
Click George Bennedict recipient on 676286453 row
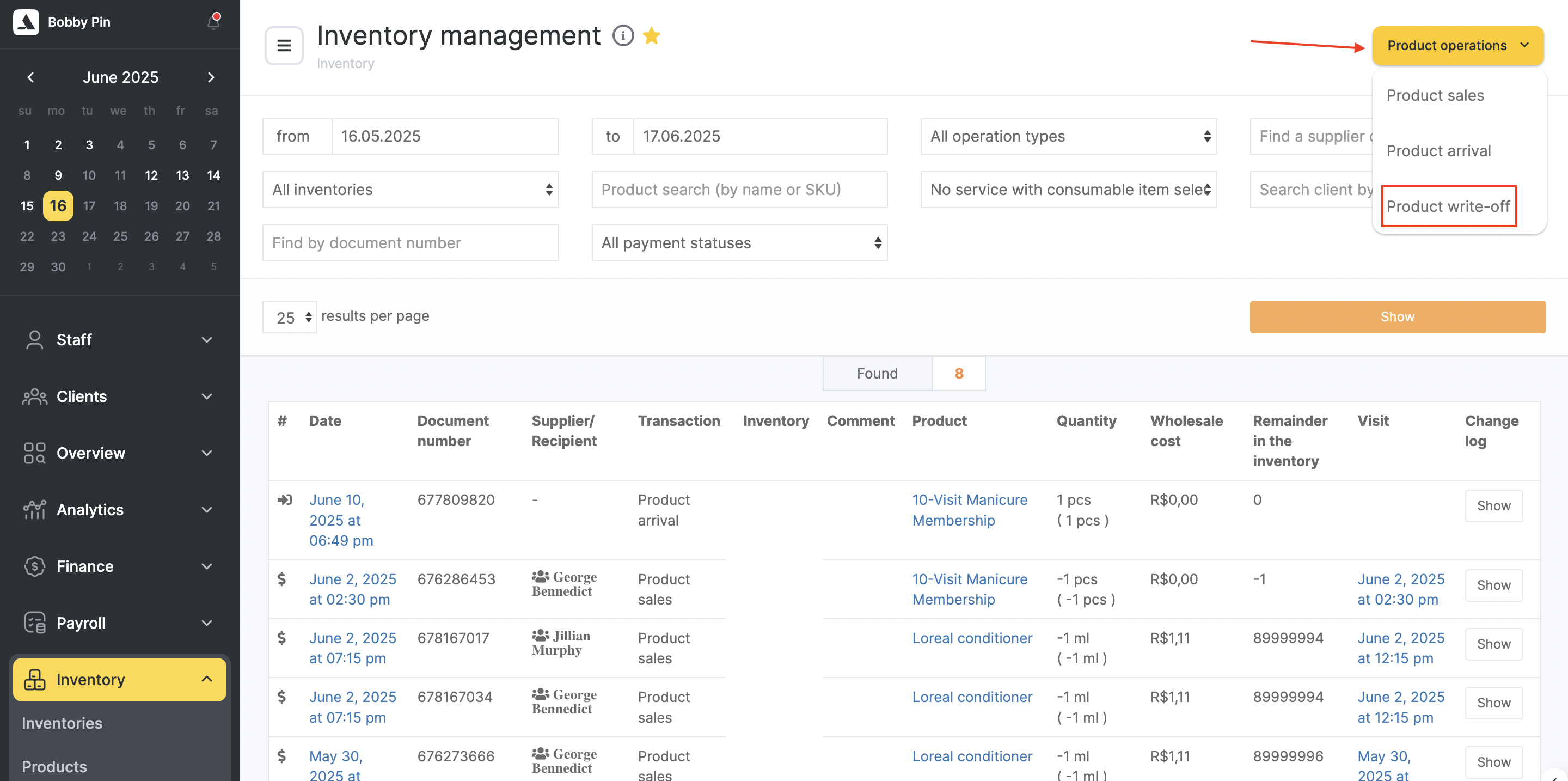(x=563, y=584)
